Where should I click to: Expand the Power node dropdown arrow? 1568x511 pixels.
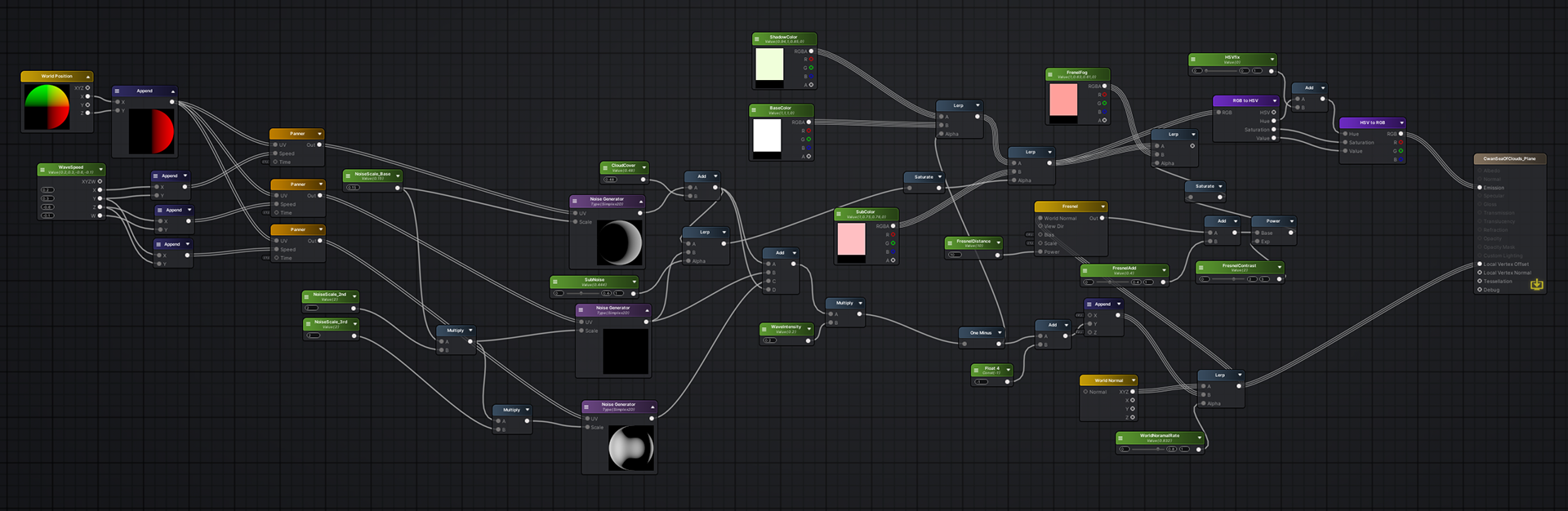click(x=1292, y=220)
